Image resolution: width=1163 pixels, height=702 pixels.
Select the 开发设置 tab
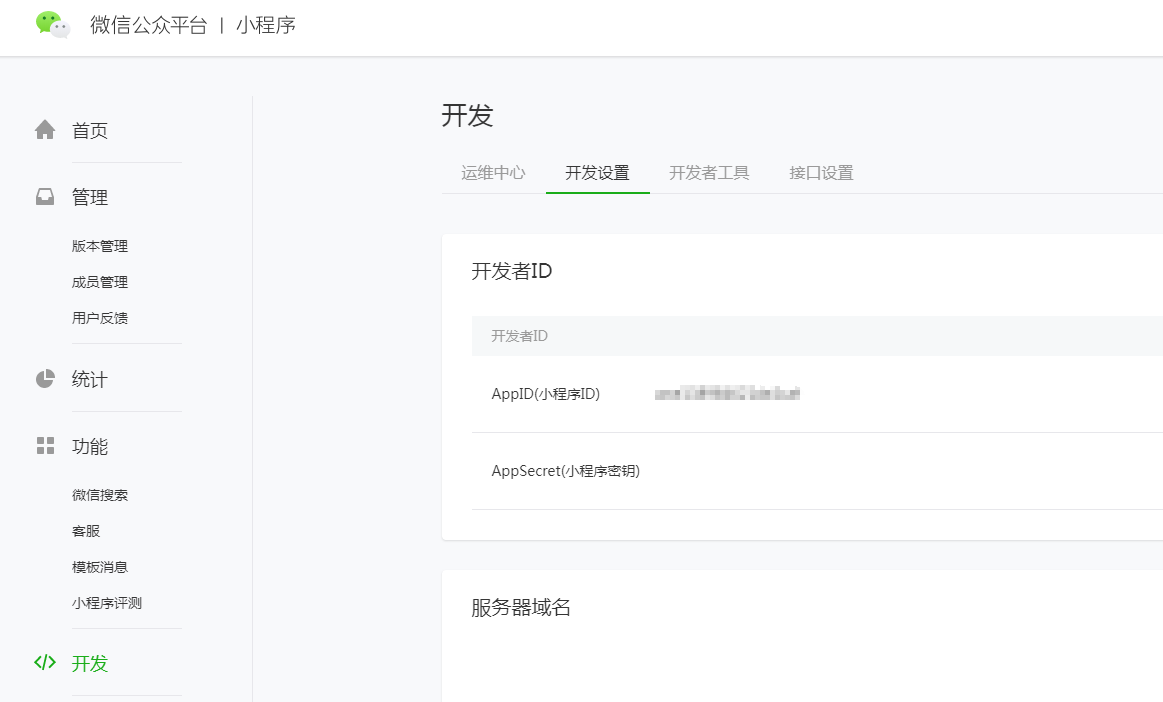(597, 173)
